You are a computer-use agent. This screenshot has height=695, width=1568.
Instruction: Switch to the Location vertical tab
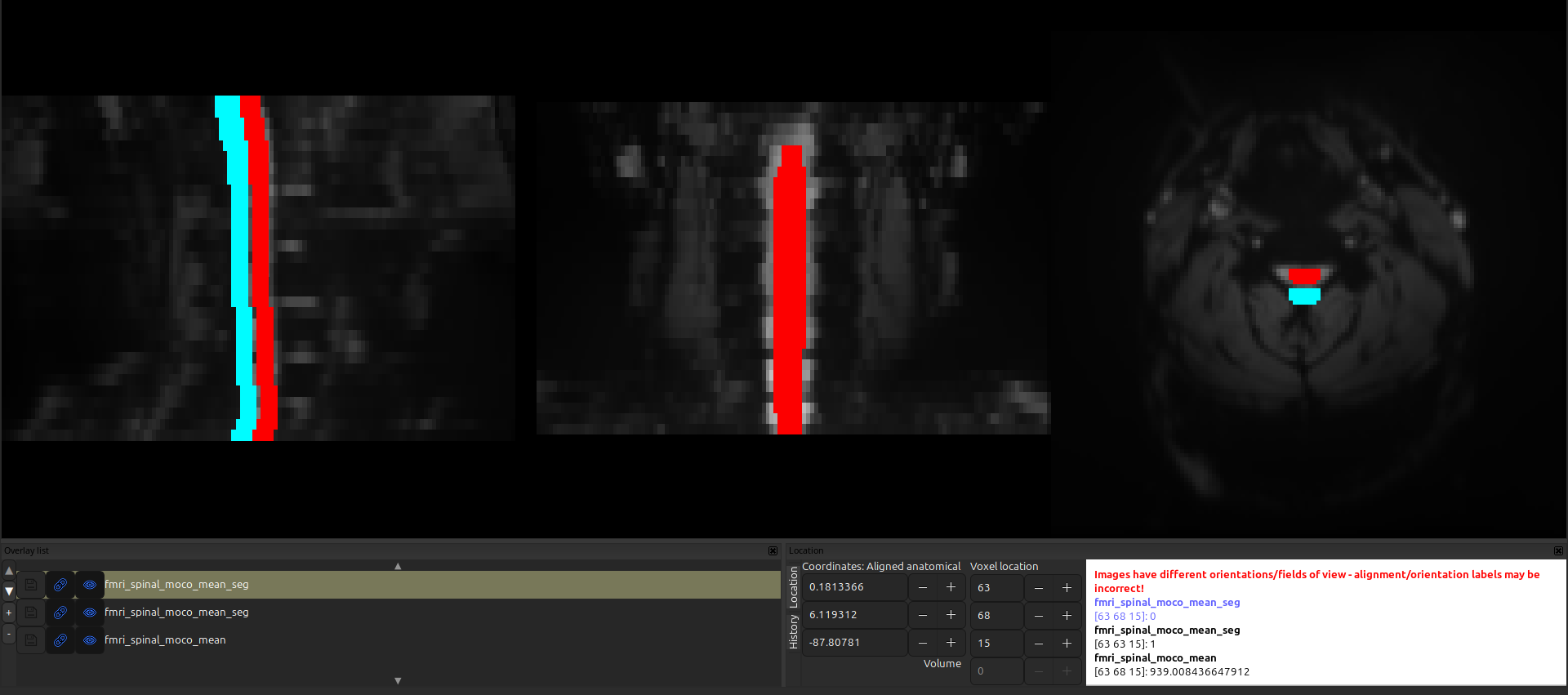(x=793, y=588)
